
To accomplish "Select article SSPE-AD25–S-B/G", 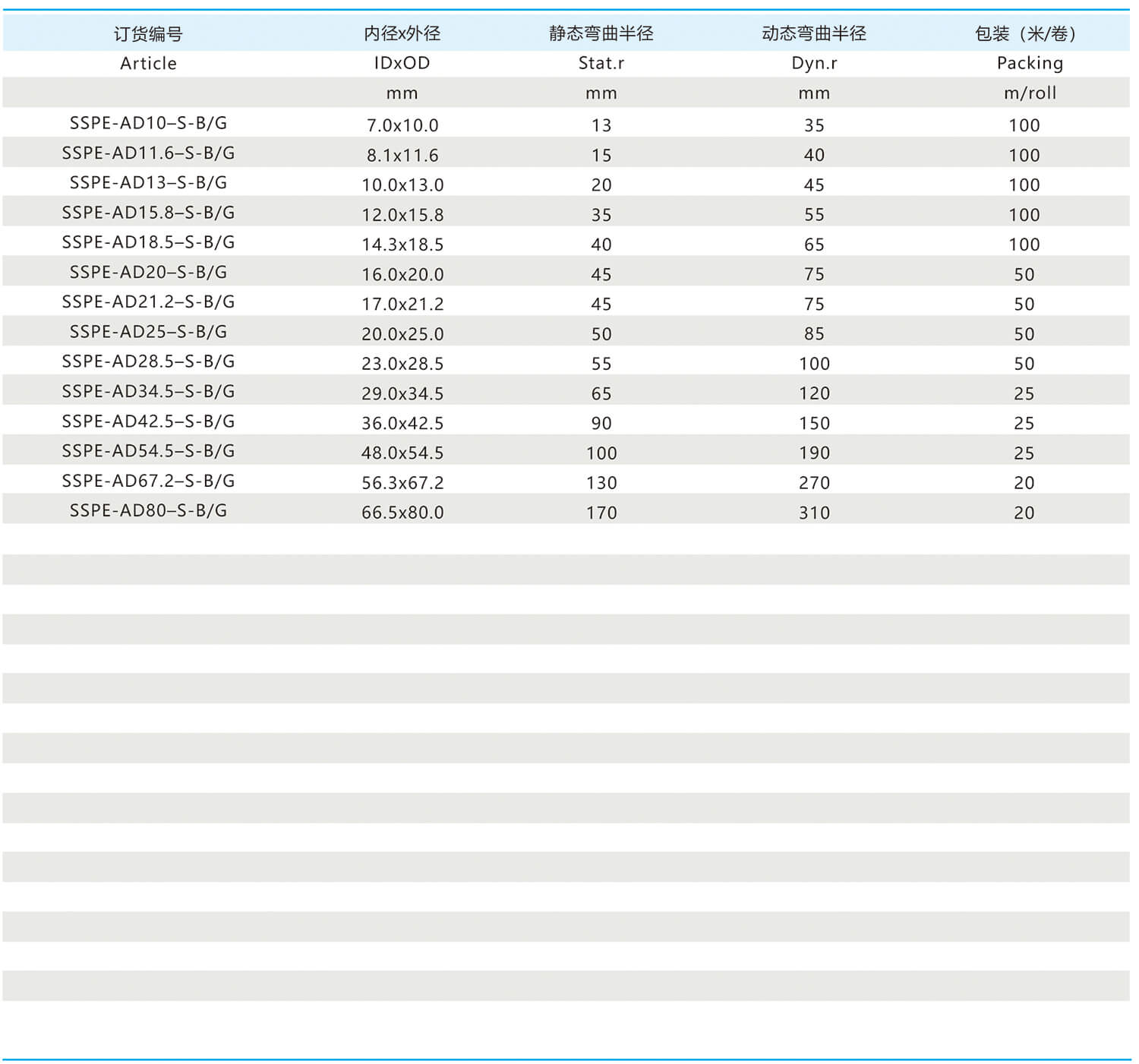I will coord(148,332).
